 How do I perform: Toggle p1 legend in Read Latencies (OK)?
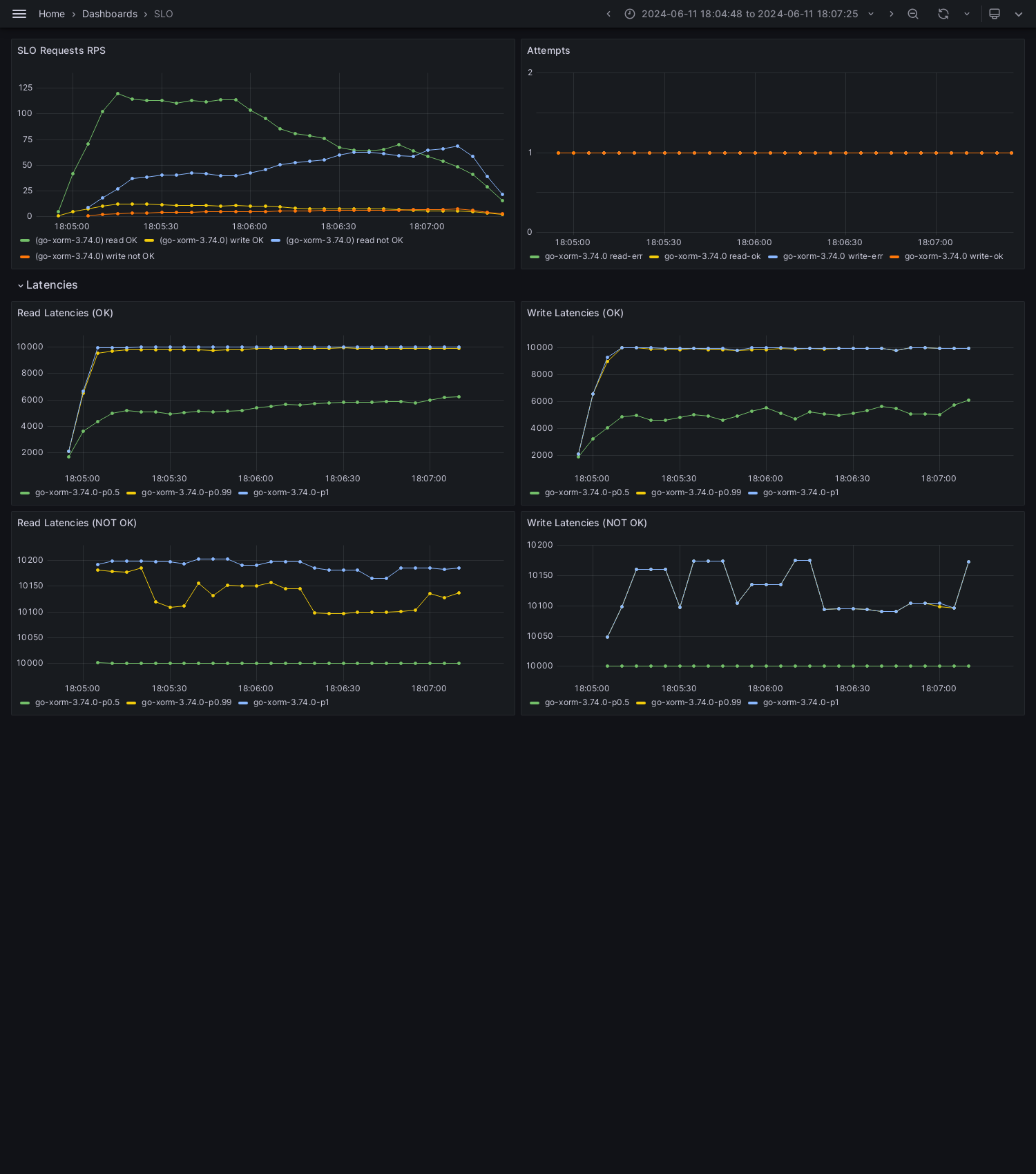(x=291, y=492)
